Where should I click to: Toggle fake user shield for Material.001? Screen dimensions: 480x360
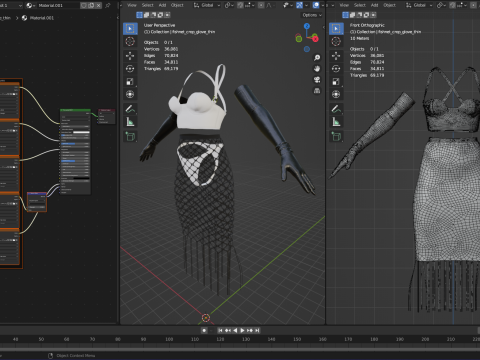[x=84, y=5]
